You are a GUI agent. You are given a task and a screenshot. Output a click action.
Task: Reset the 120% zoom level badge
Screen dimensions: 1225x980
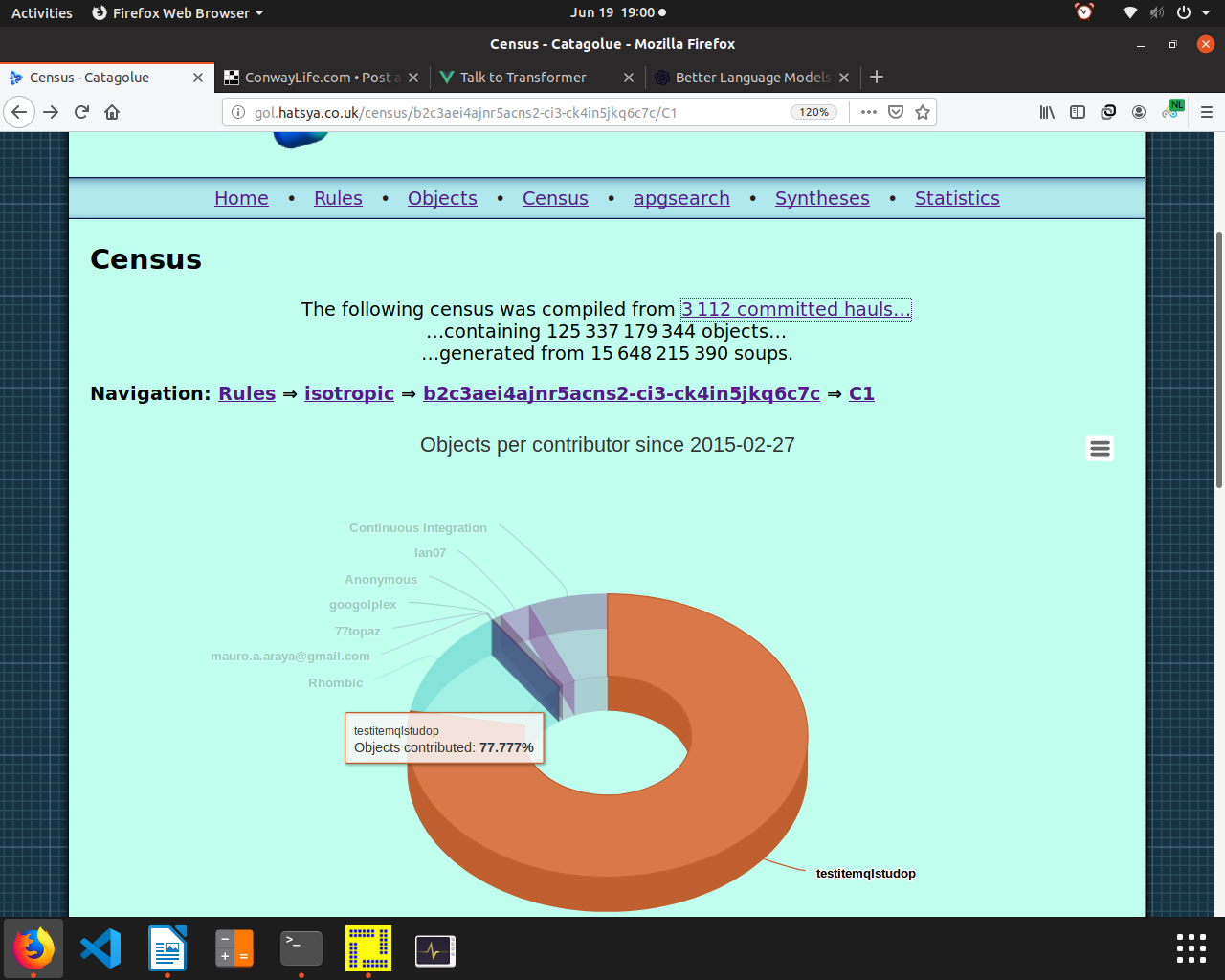813,112
